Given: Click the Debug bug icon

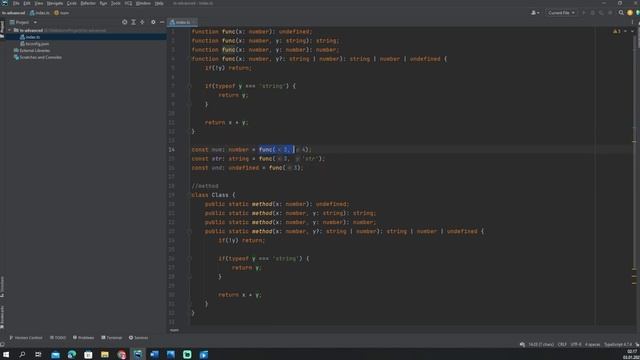Looking at the screenshot, I should (x=593, y=13).
